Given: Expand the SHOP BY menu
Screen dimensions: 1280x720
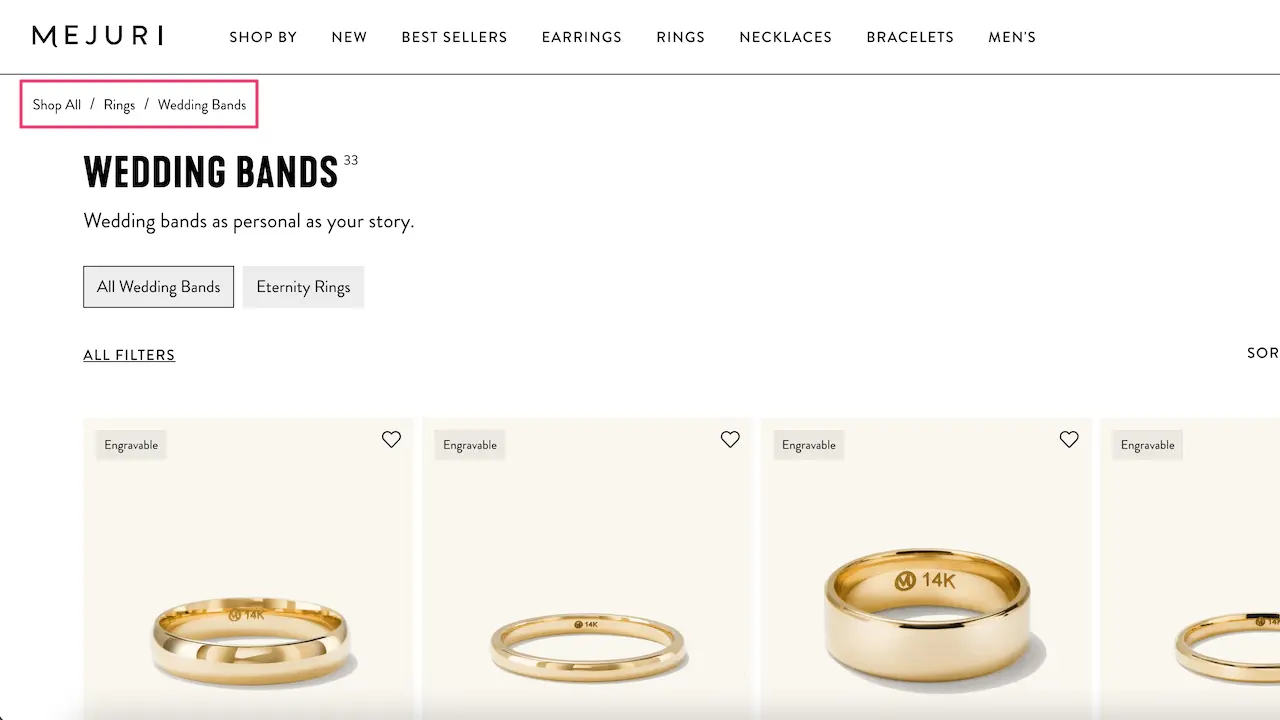Looking at the screenshot, I should [263, 37].
